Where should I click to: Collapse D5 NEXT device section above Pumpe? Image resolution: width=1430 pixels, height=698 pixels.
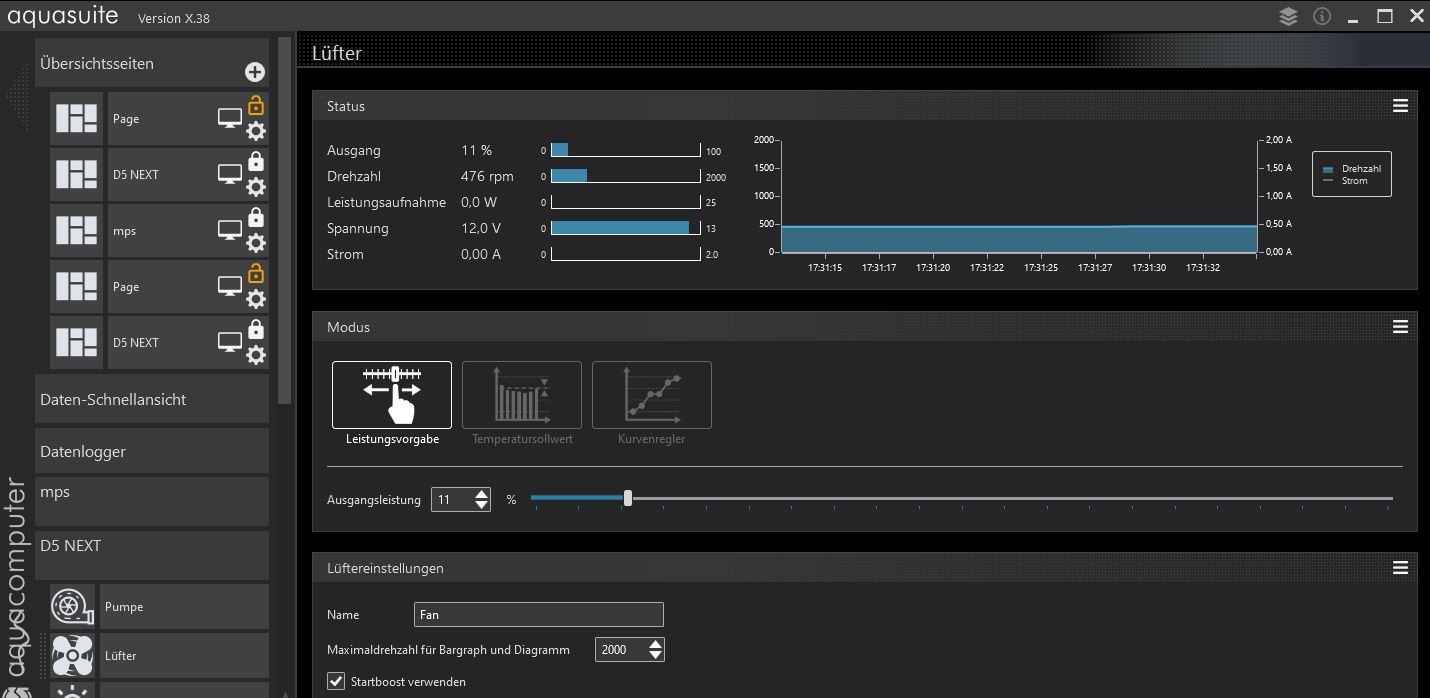152,555
